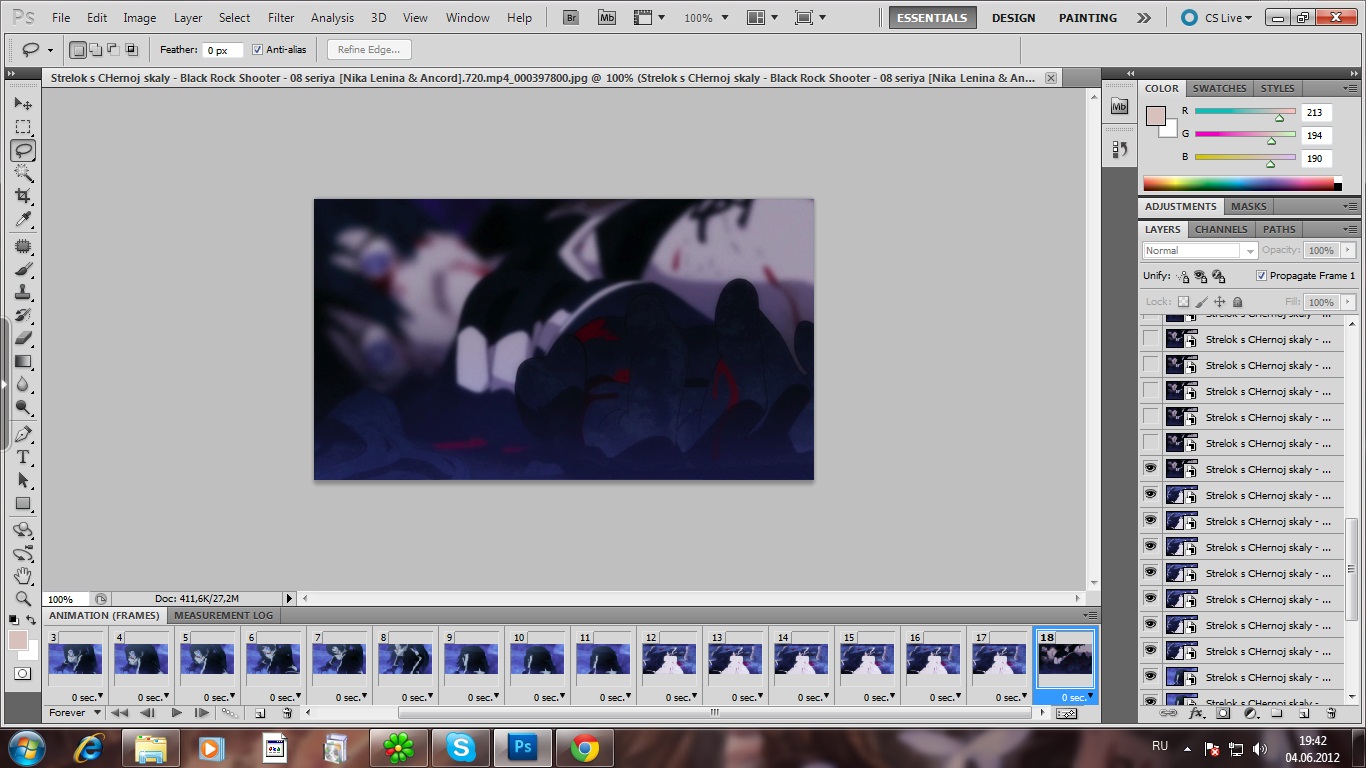
Task: Toggle Lock transparent pixels
Action: click(1184, 302)
